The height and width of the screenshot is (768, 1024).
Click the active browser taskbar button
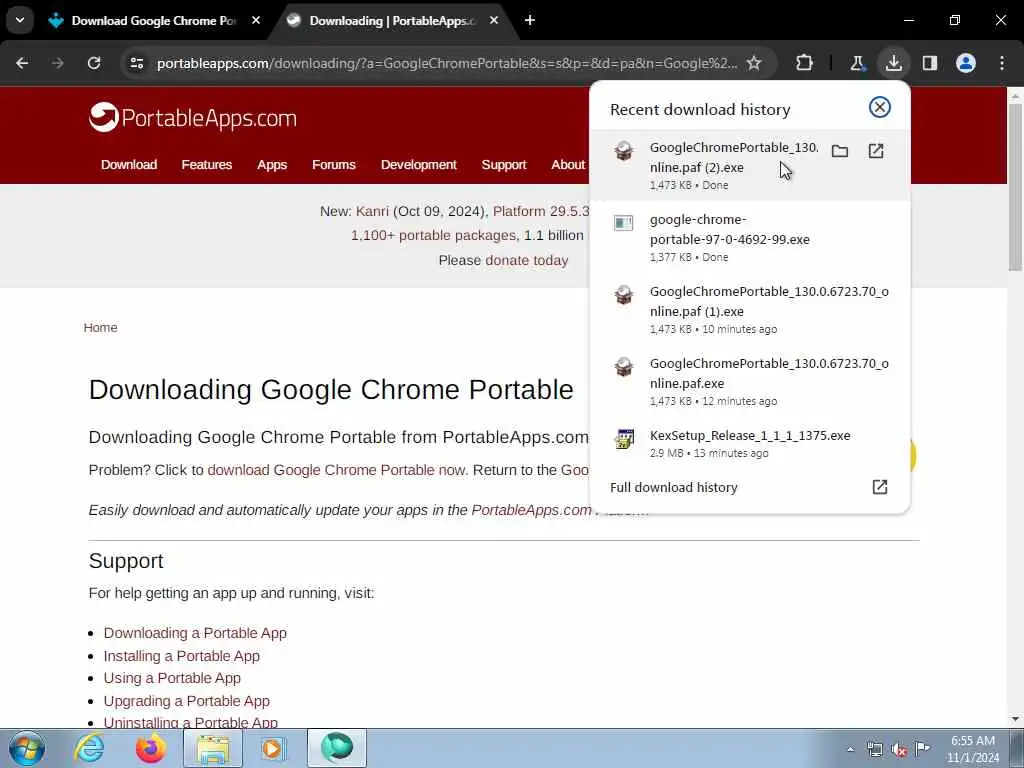point(336,748)
